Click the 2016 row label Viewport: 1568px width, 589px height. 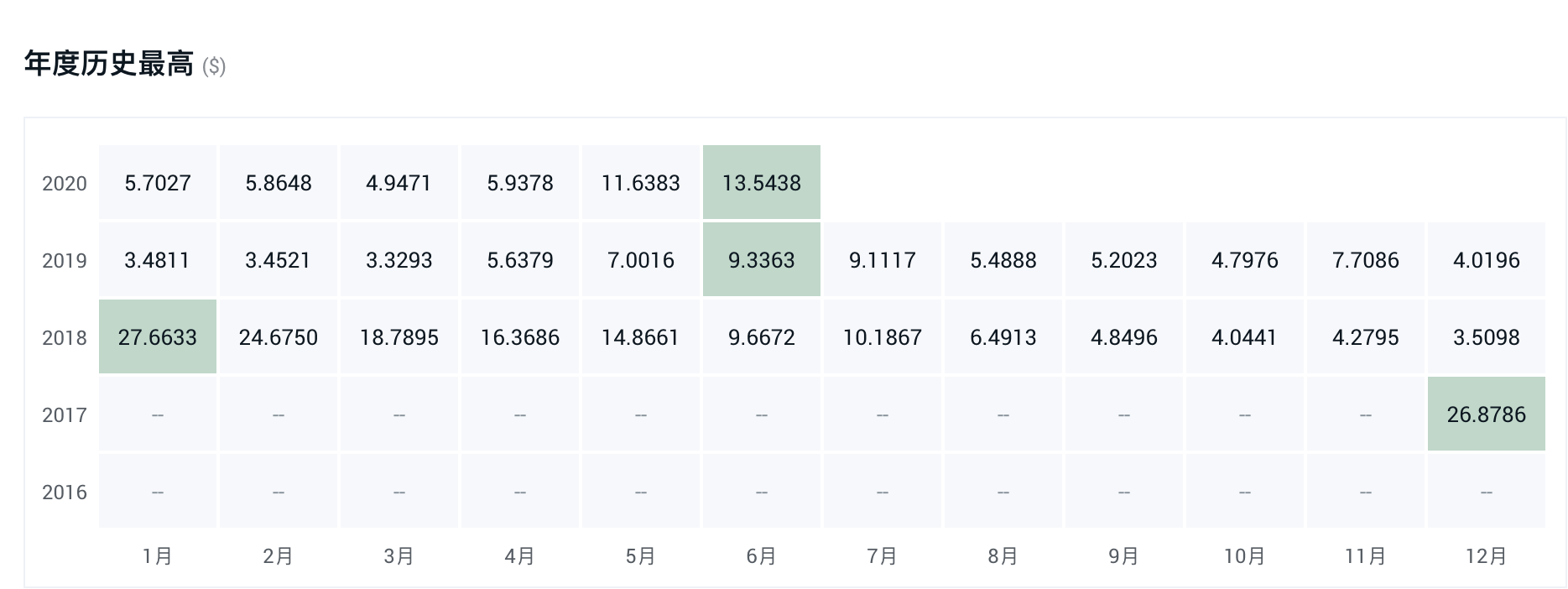click(65, 493)
